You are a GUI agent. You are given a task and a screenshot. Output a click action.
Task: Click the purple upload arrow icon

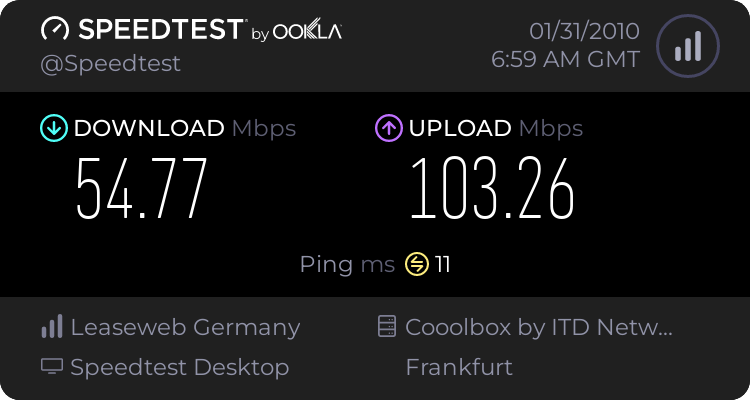[x=389, y=128]
